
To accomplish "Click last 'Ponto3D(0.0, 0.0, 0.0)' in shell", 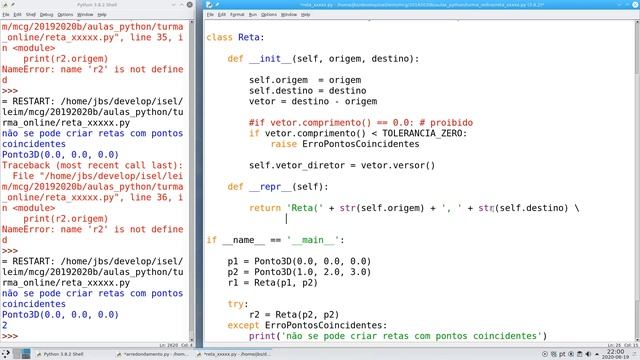I will point(60,315).
